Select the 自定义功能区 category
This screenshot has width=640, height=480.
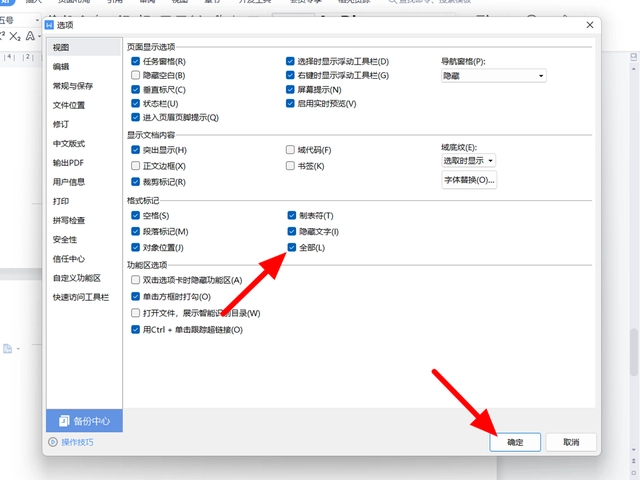(84, 278)
